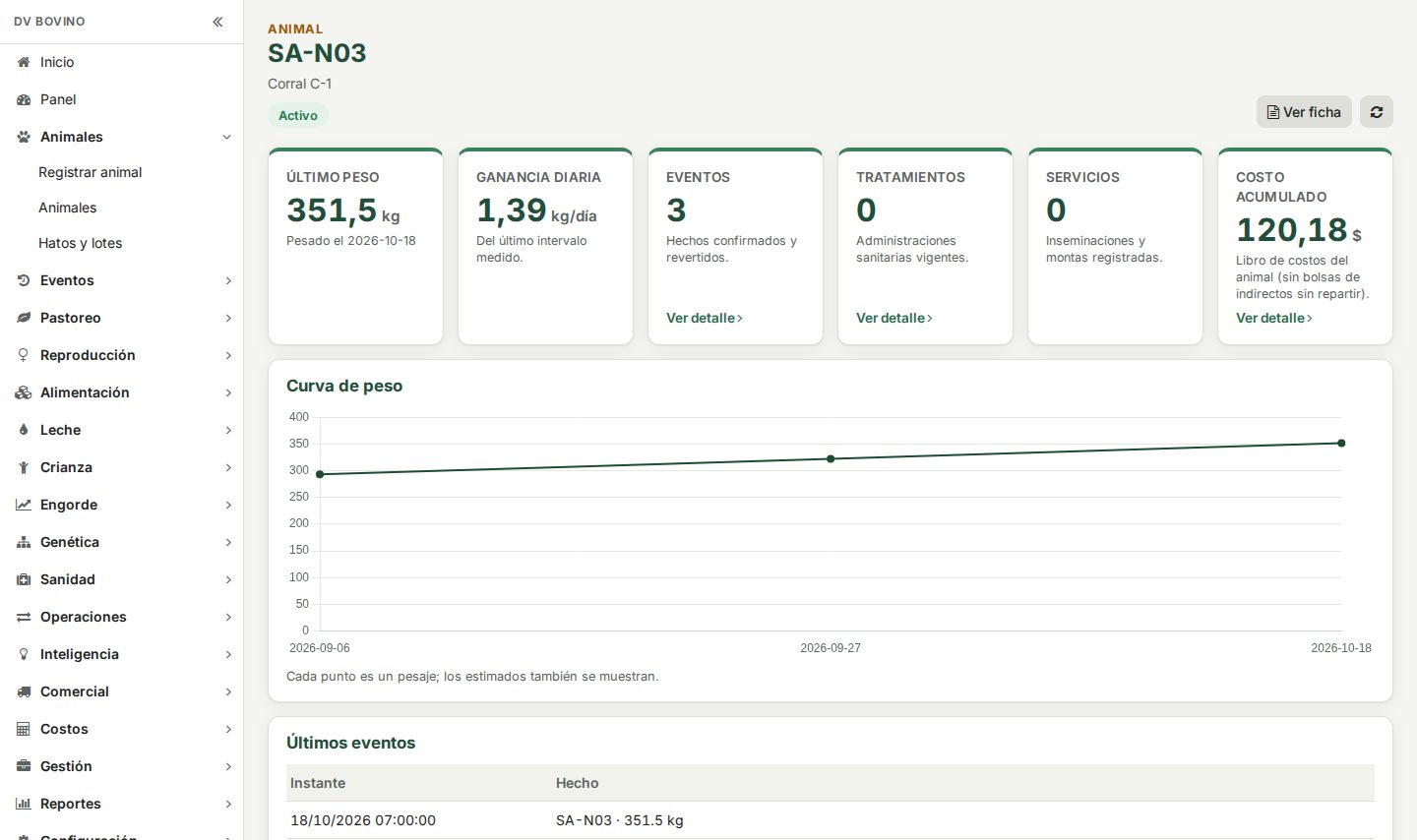This screenshot has width=1417, height=840.
Task: Click the female symbol icon beside Reproducción
Action: point(24,355)
